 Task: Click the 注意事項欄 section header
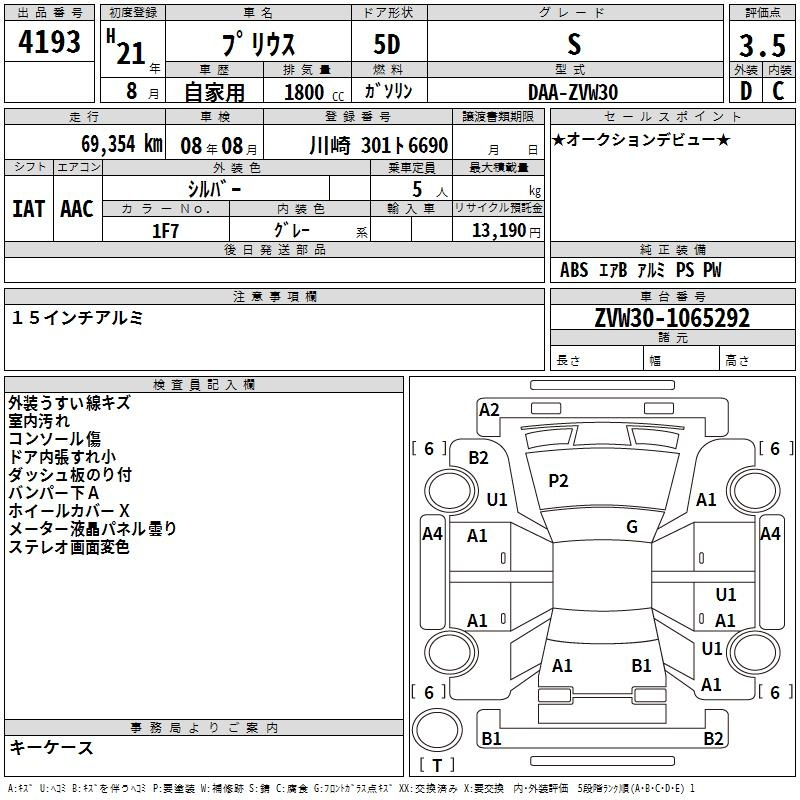coord(274,296)
